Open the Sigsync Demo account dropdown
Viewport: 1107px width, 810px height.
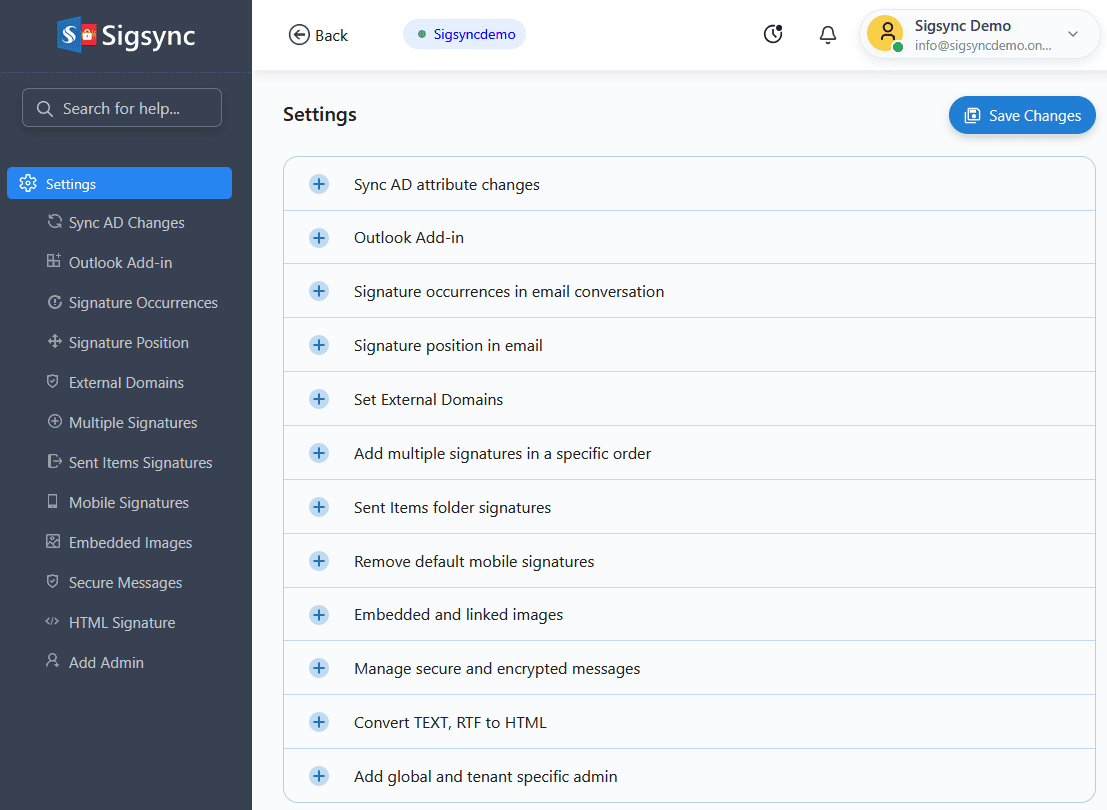click(x=1072, y=34)
